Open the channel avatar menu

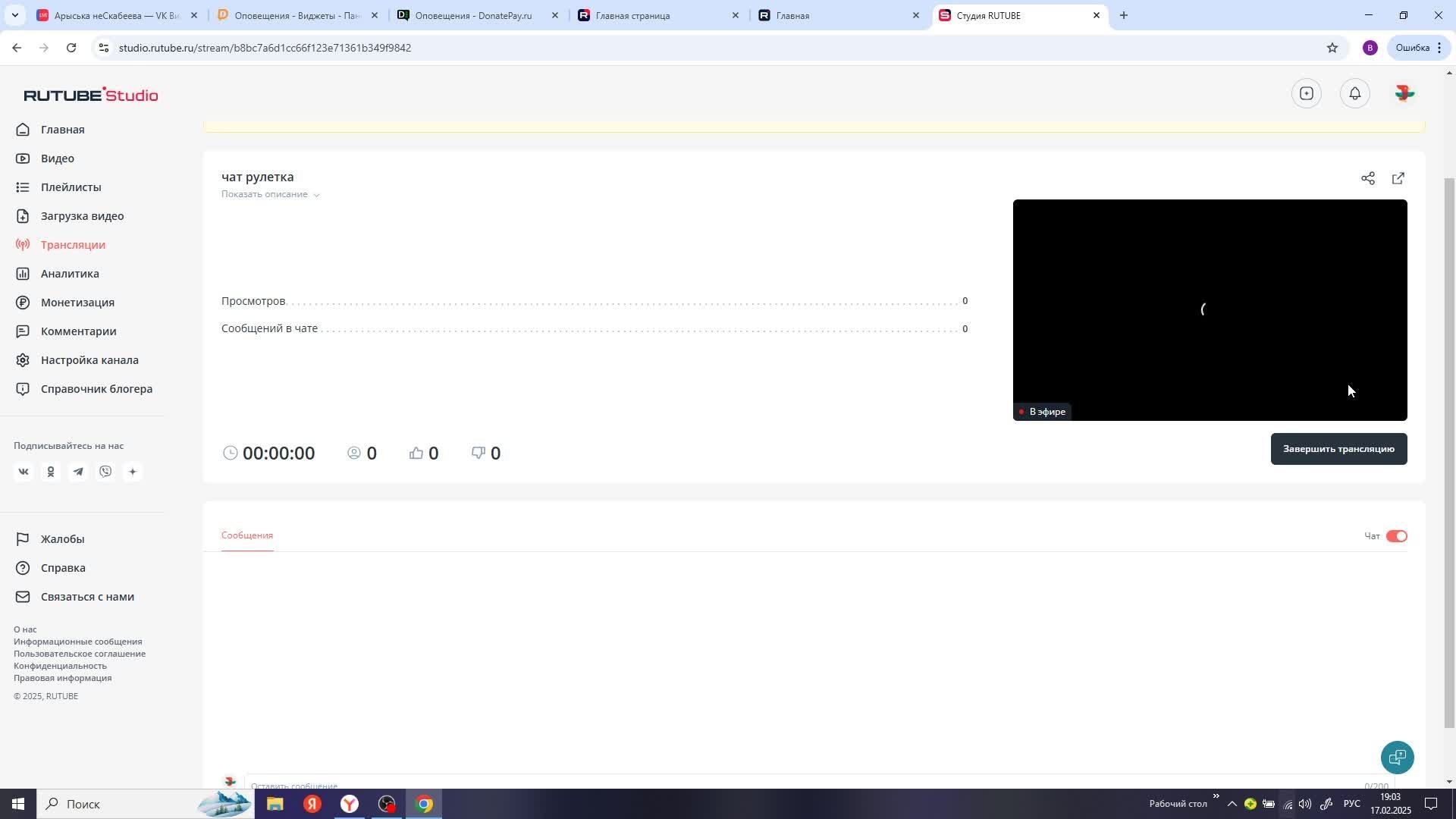coord(1404,93)
